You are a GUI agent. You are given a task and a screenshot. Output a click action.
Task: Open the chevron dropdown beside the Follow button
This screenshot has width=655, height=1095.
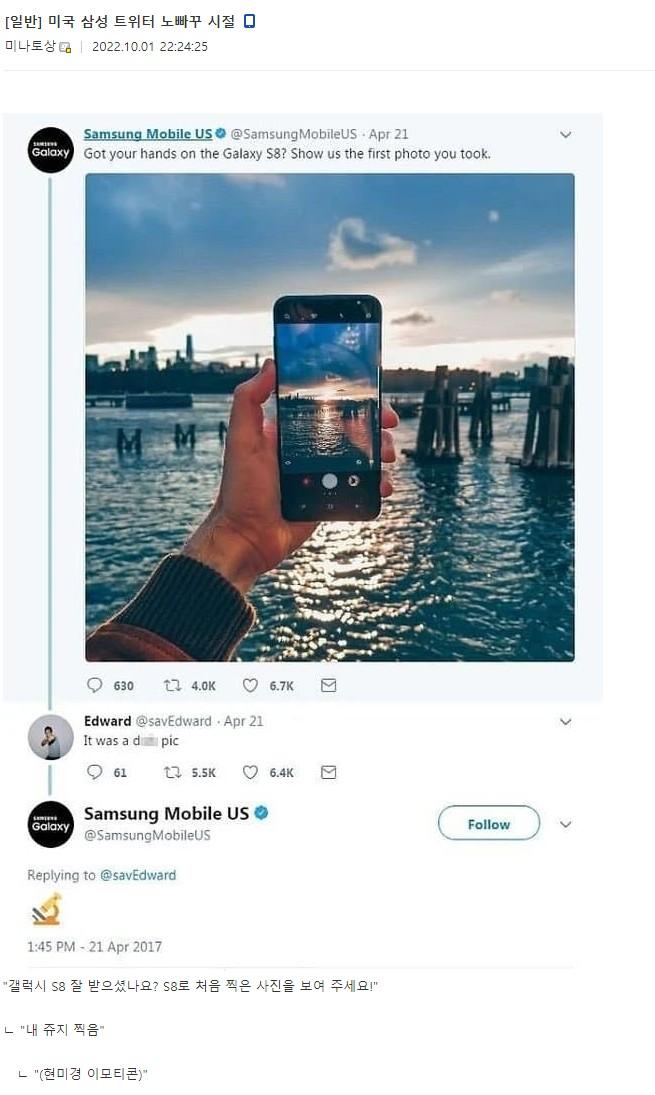click(x=565, y=824)
